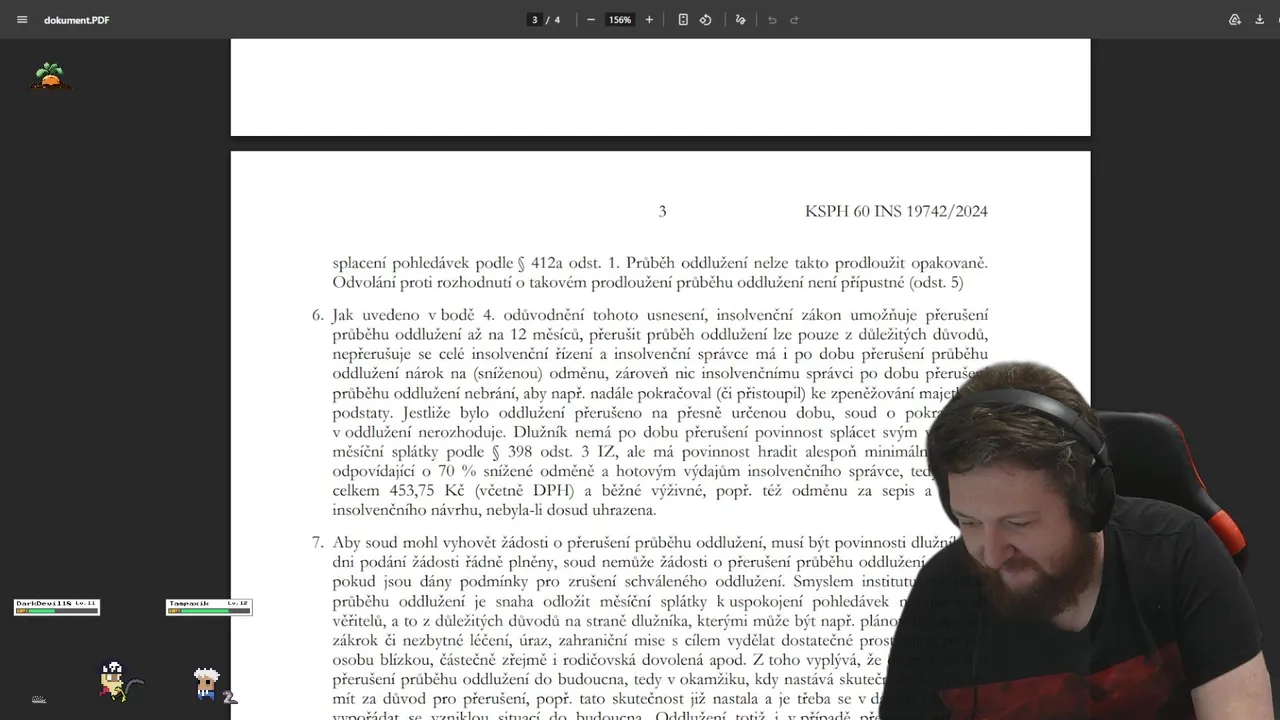
Task: Click page header number 3
Action: [662, 211]
